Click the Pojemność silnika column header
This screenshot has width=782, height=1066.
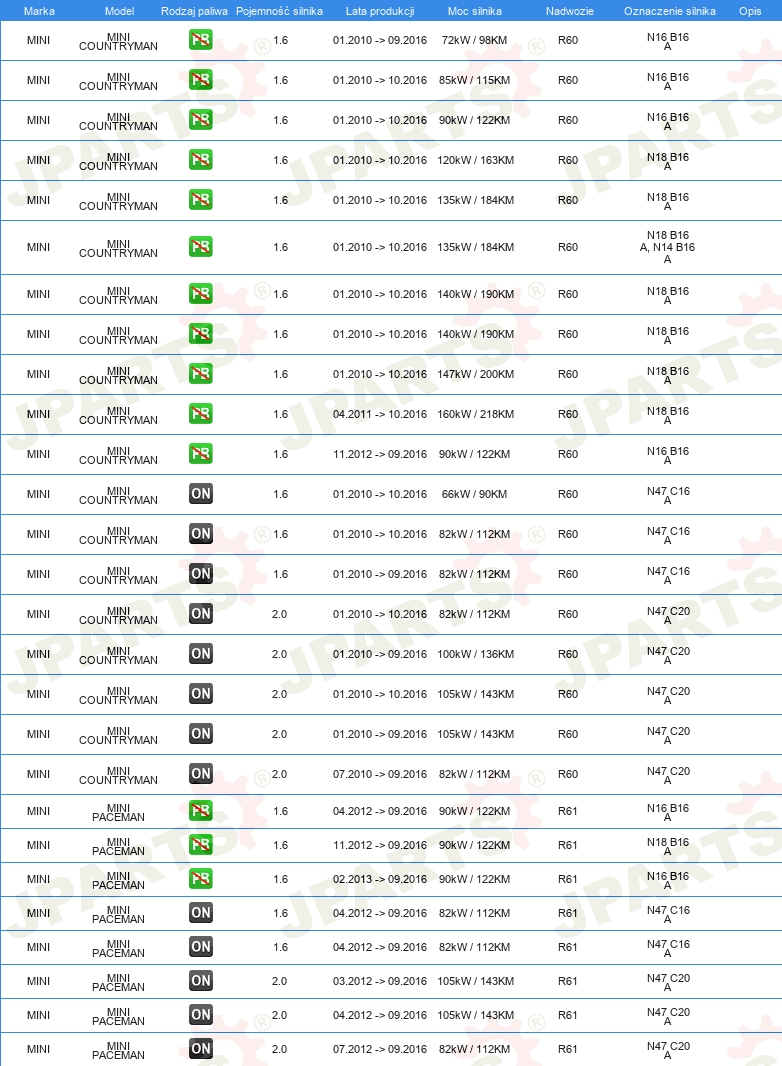(x=279, y=11)
